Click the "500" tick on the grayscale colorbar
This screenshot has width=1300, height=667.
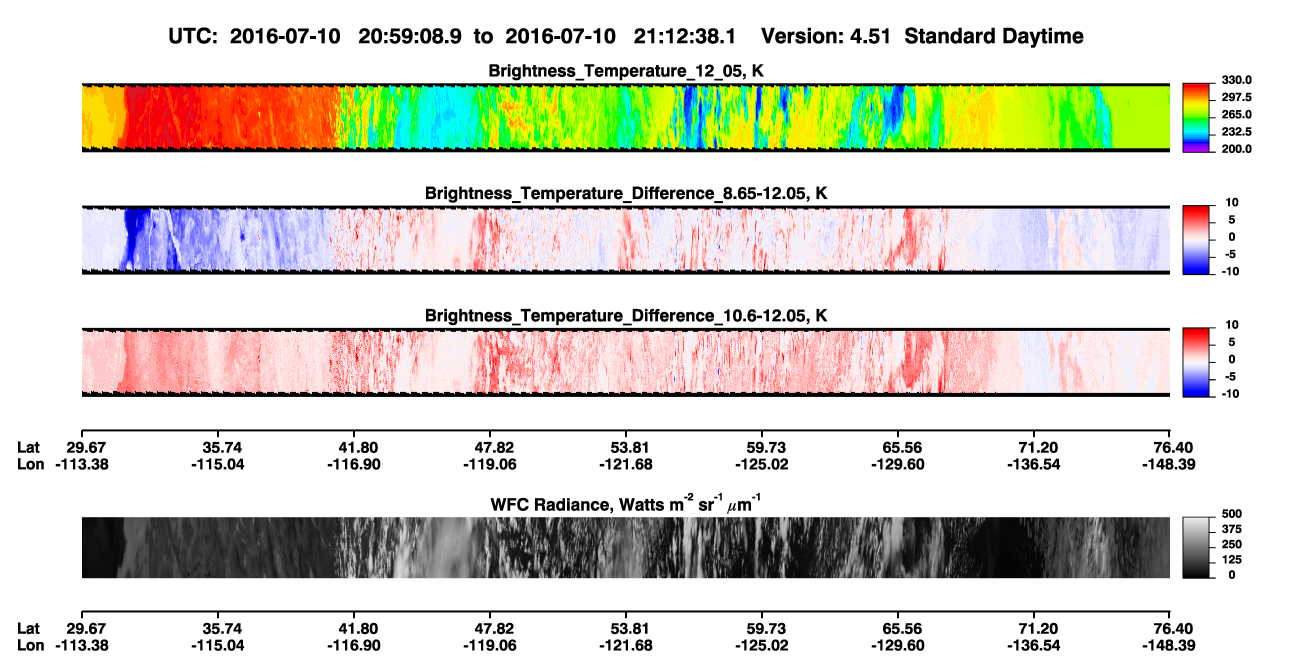(x=1230, y=515)
